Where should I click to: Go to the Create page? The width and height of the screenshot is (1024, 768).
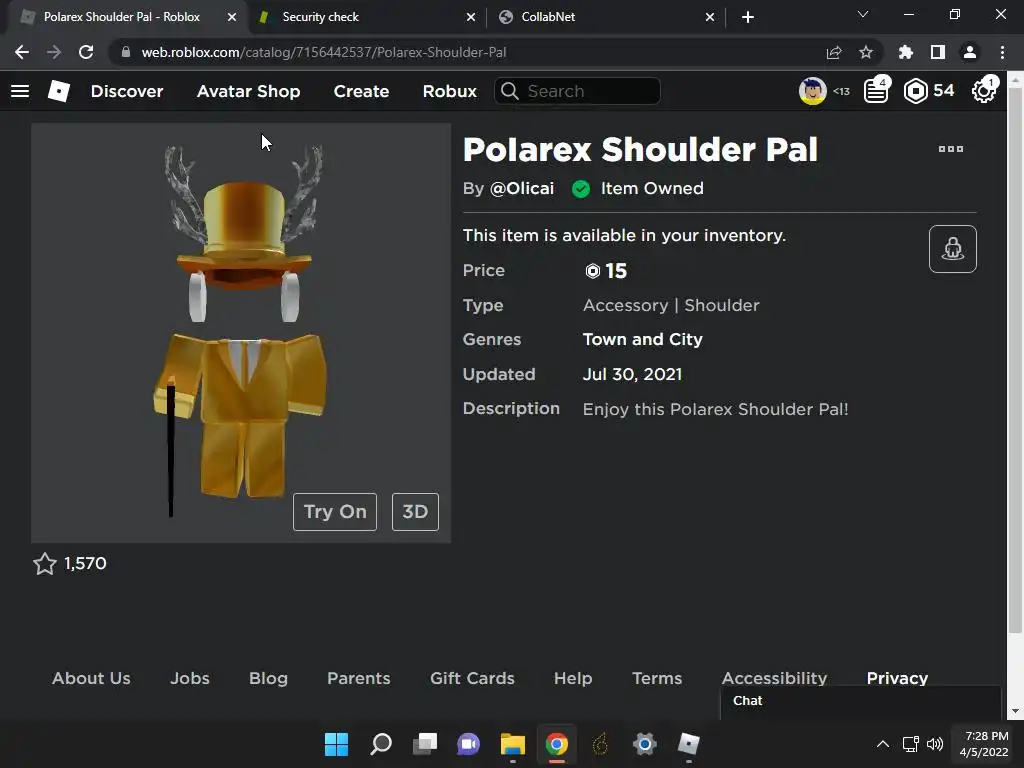[x=361, y=91]
